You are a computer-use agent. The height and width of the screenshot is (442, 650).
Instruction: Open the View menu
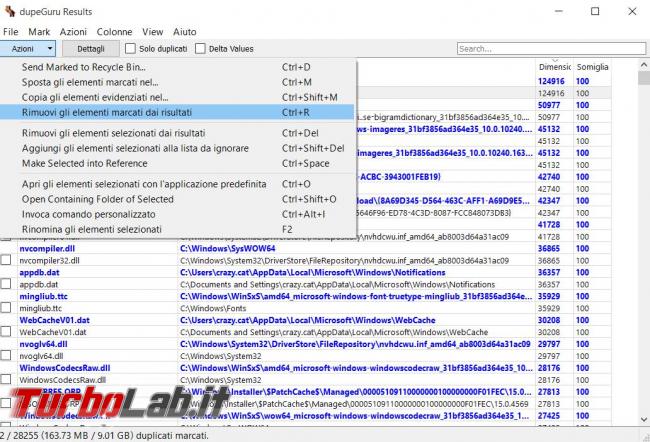point(153,32)
